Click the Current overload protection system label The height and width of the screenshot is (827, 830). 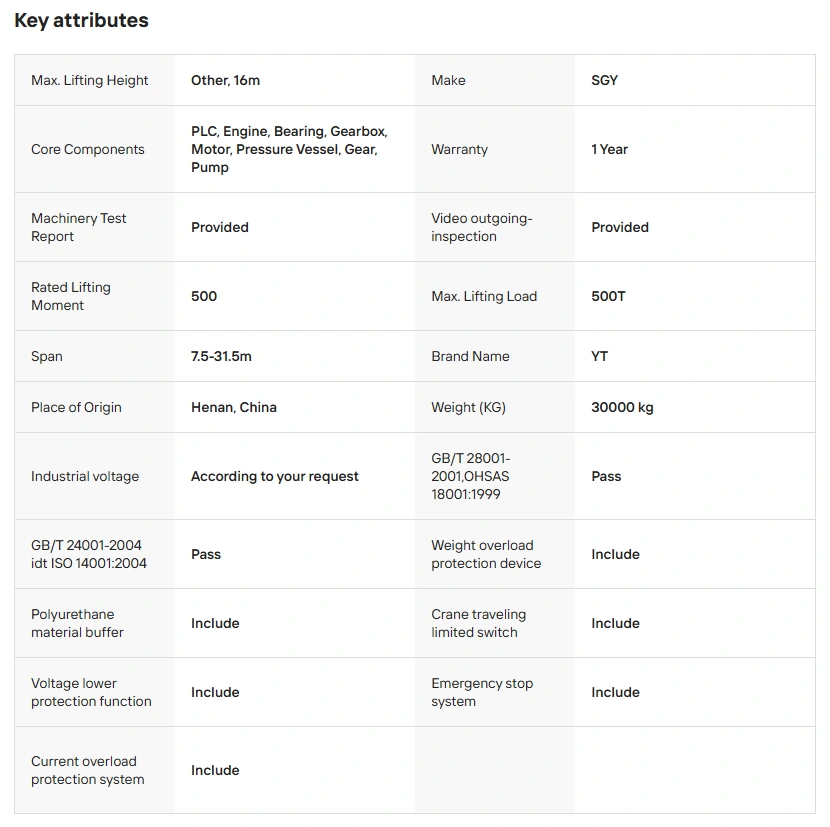click(88, 770)
